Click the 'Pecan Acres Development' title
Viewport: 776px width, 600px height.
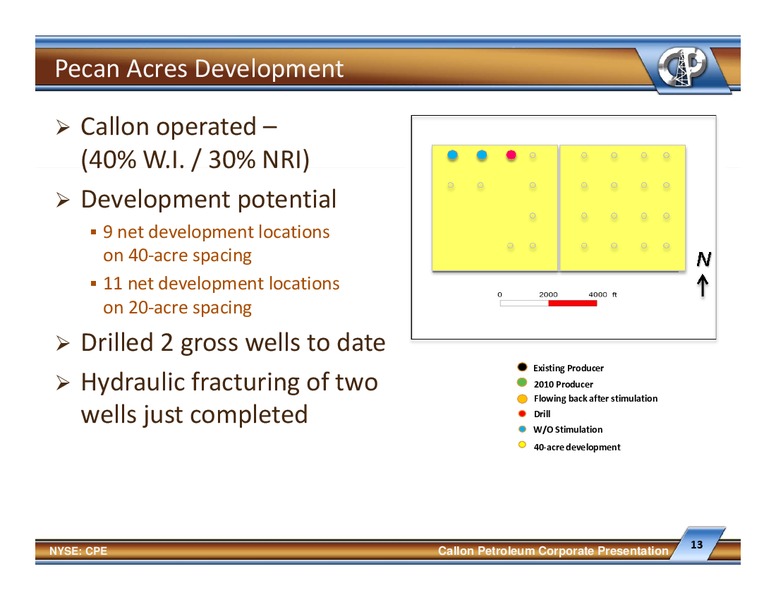pyautogui.click(x=199, y=68)
